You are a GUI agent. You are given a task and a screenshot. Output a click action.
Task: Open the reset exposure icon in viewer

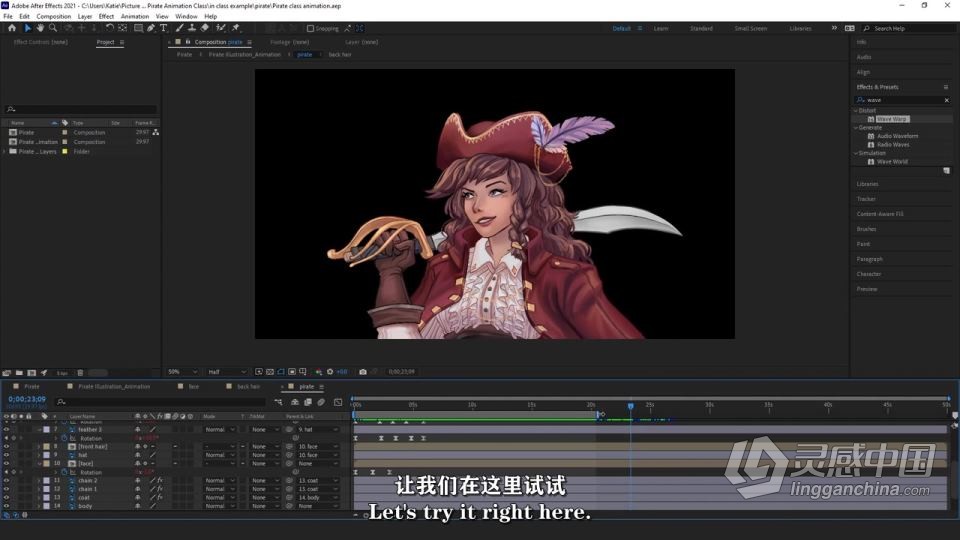click(330, 372)
